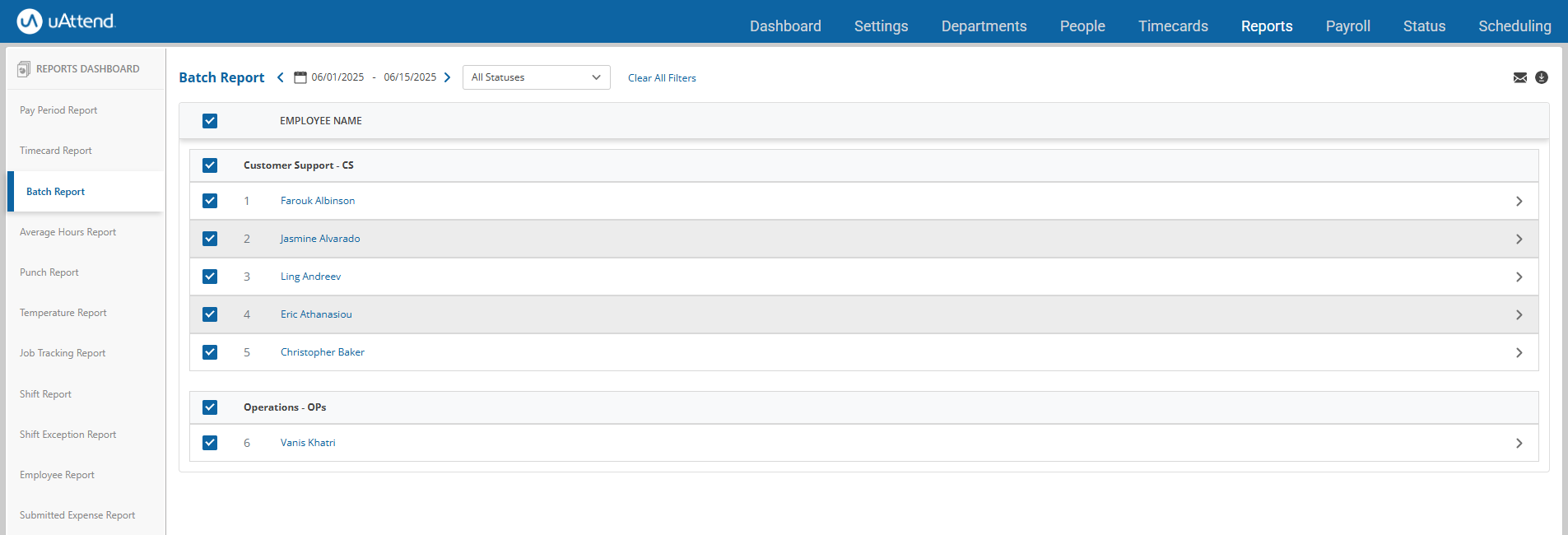The height and width of the screenshot is (535, 1568).
Task: Open Ling Andreev's name link
Action: tap(310, 277)
